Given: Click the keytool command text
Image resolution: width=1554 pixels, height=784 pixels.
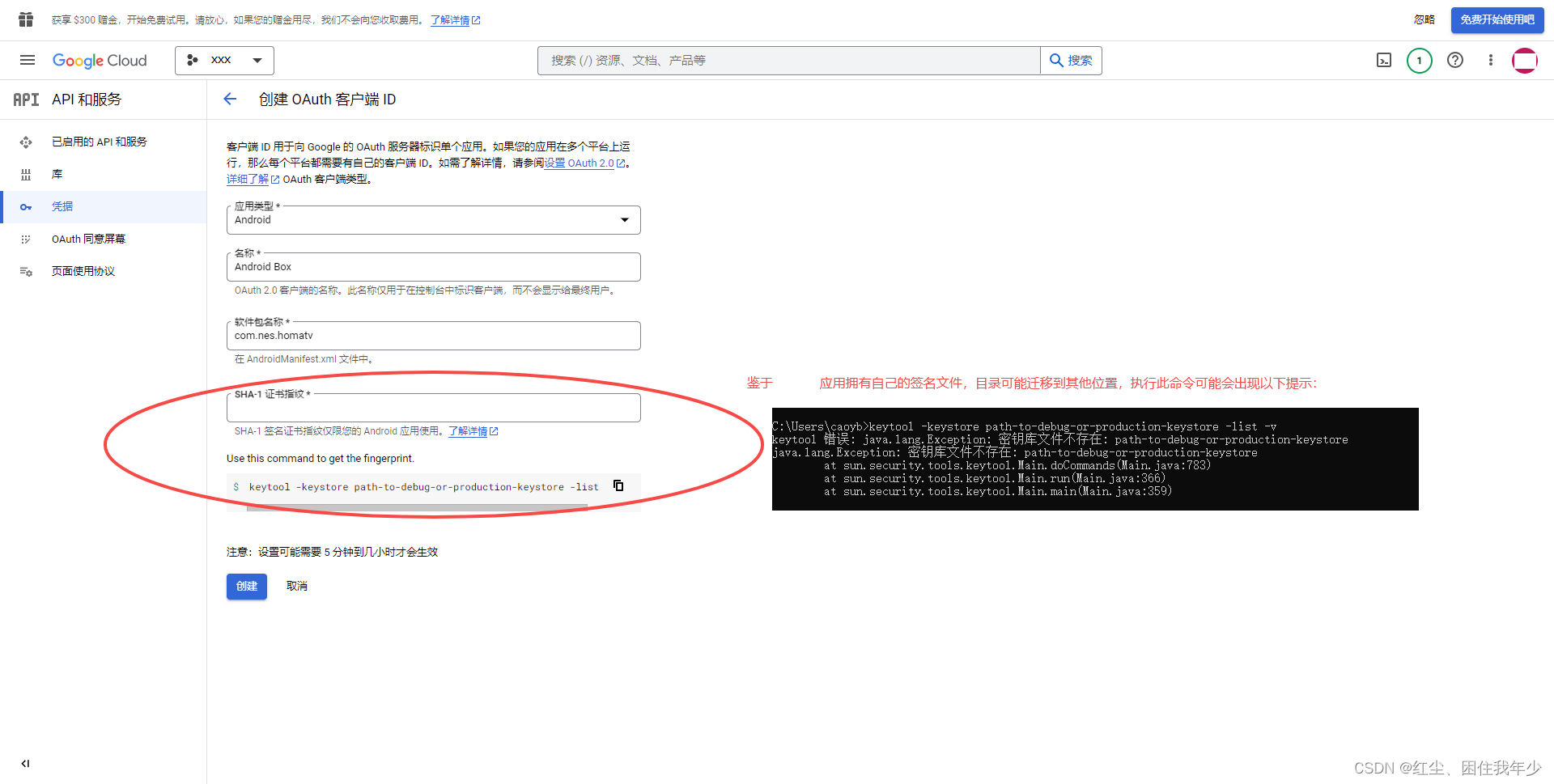Looking at the screenshot, I should pyautogui.click(x=423, y=487).
